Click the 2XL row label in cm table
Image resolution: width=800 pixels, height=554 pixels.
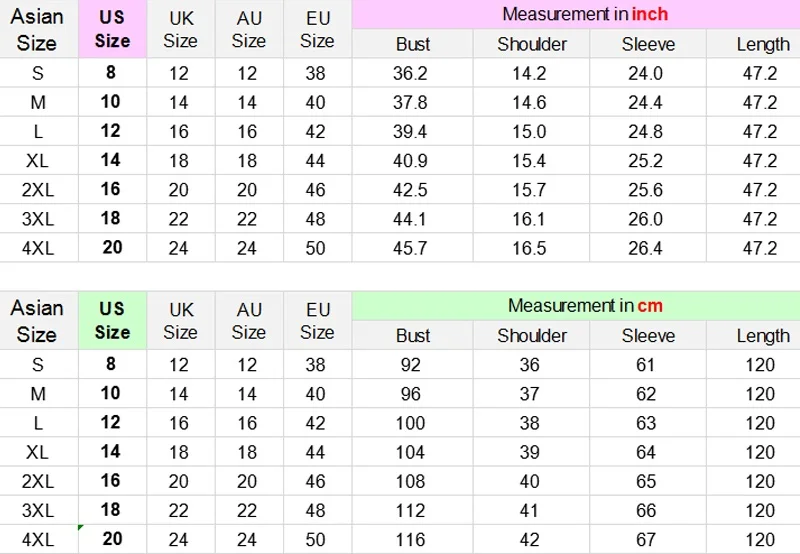coord(39,481)
